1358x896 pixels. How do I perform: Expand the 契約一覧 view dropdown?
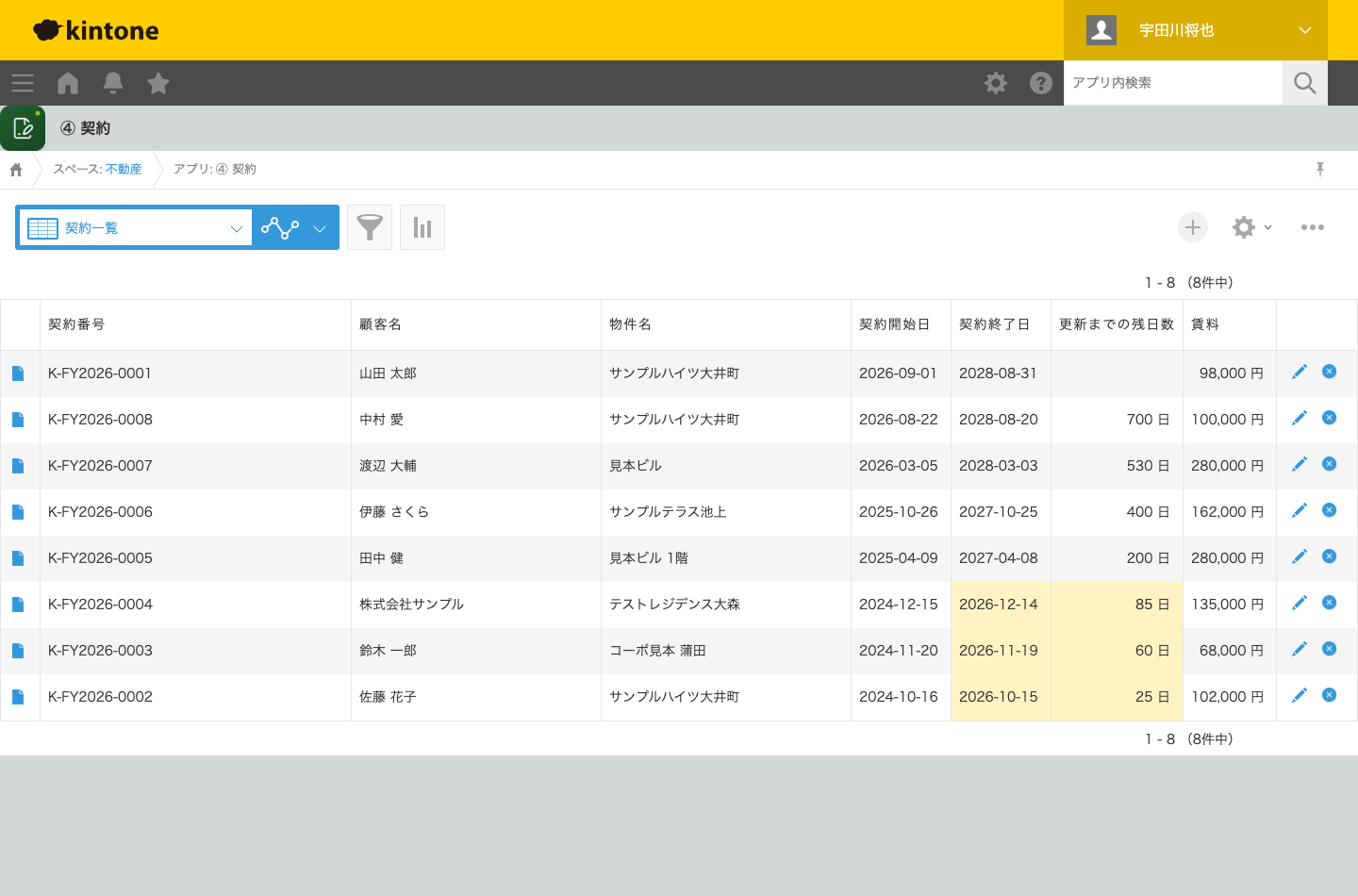tap(135, 227)
